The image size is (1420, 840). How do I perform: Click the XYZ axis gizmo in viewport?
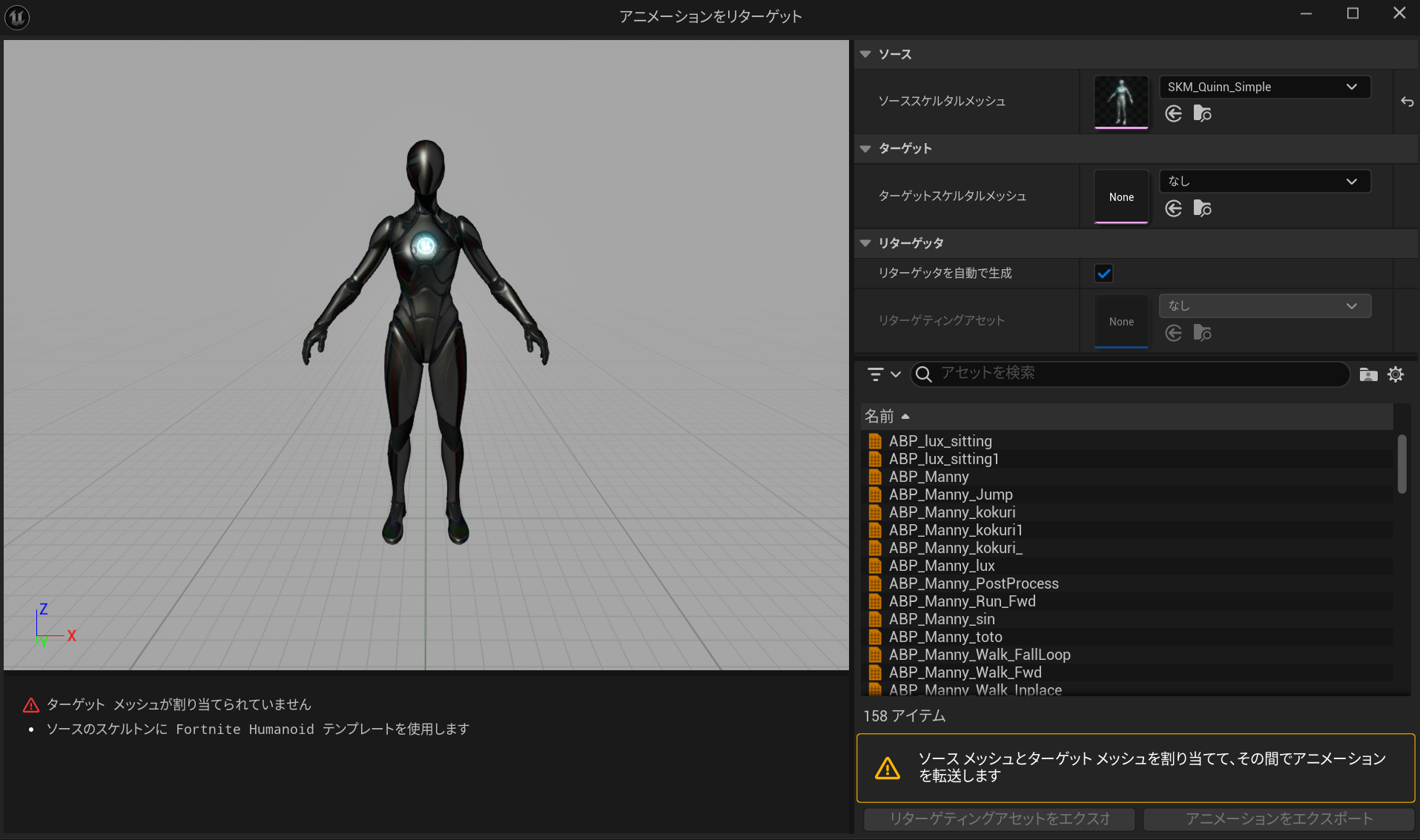pyautogui.click(x=55, y=624)
